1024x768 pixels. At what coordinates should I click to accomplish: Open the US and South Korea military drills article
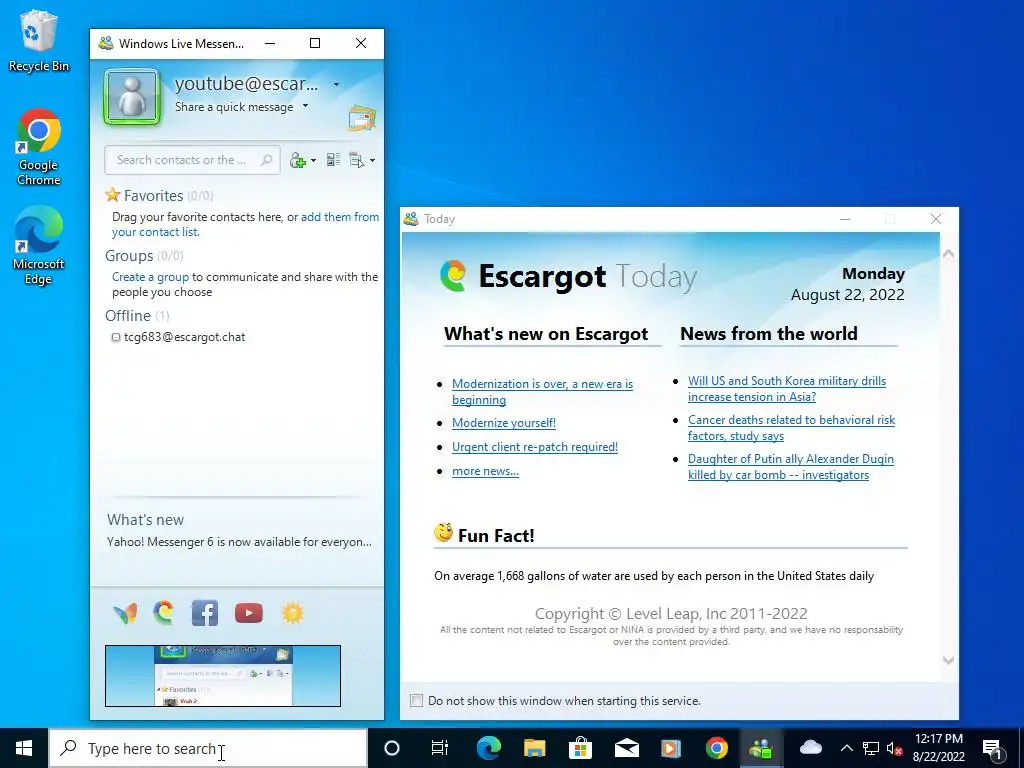(787, 389)
